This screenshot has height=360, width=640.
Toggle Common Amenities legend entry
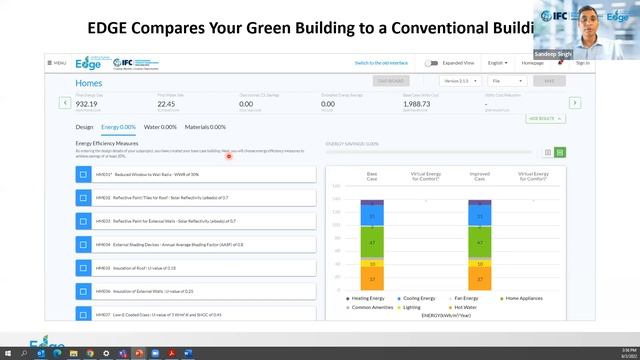point(369,307)
